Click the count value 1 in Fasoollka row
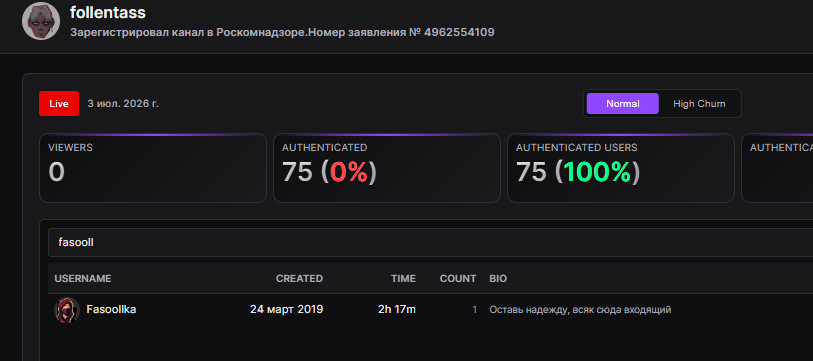 (474, 310)
